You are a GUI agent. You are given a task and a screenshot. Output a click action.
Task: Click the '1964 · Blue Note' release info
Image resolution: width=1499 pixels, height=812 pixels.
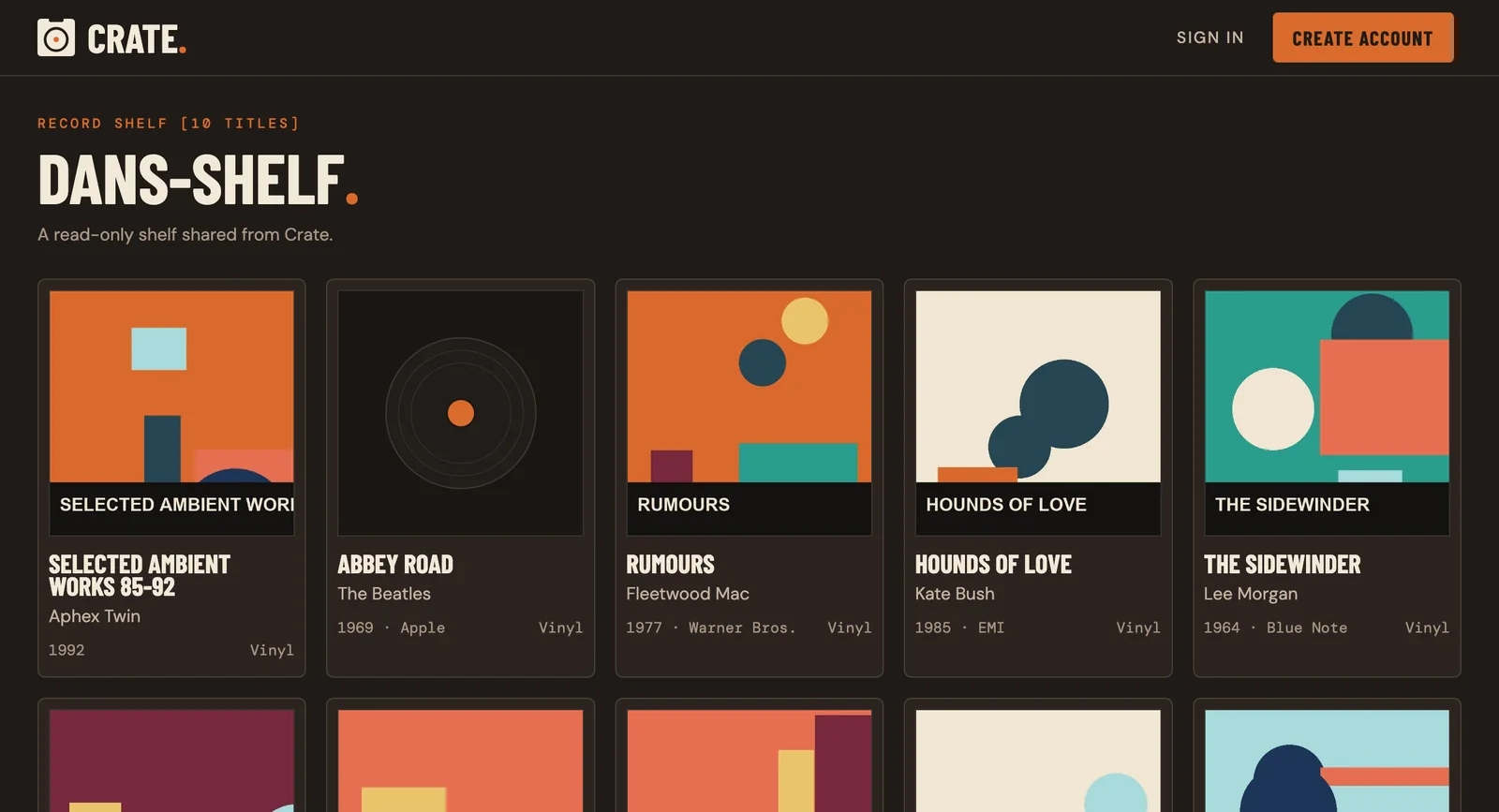[1275, 627]
